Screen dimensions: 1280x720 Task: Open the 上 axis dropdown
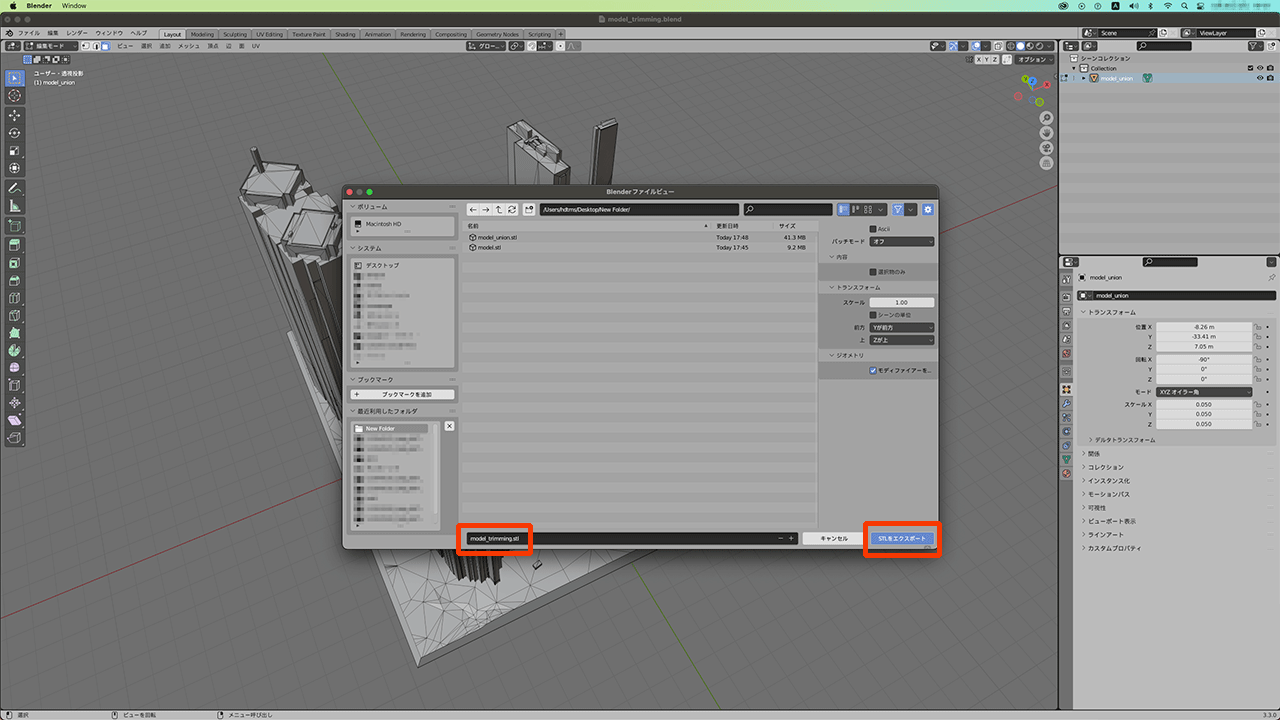tap(902, 340)
